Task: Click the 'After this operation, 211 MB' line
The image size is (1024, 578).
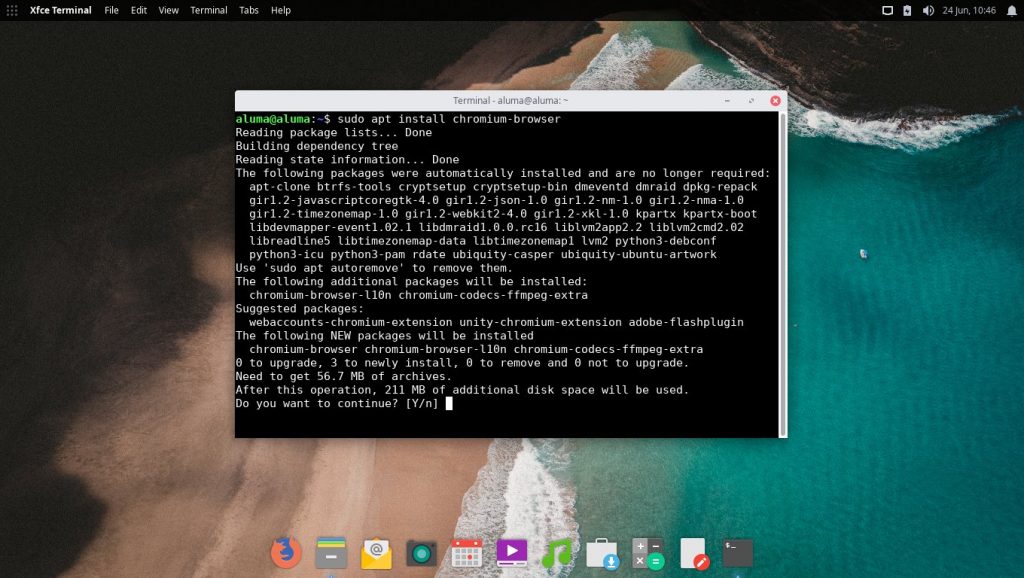Action: (462, 390)
